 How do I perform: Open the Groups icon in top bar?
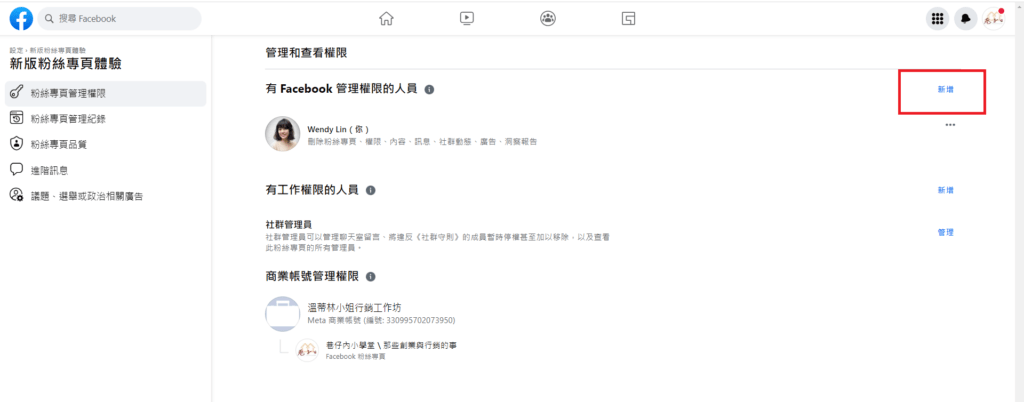(548, 18)
